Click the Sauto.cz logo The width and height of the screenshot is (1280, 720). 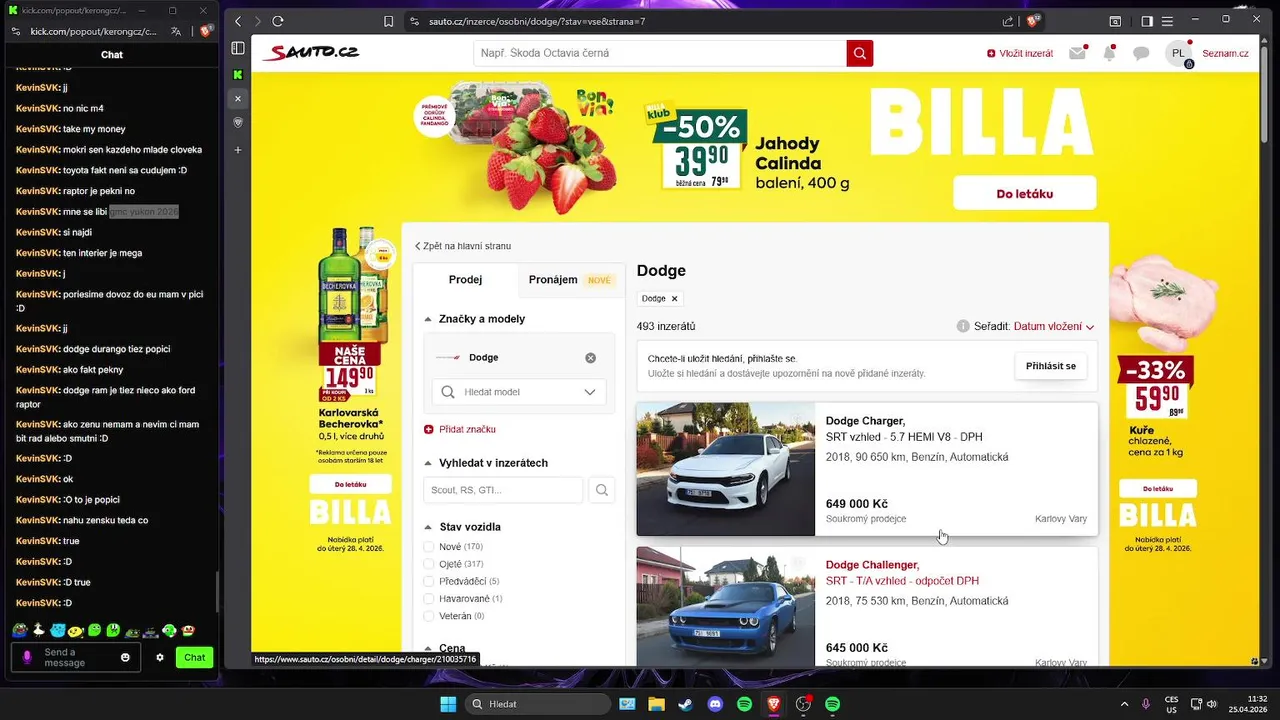coord(310,53)
